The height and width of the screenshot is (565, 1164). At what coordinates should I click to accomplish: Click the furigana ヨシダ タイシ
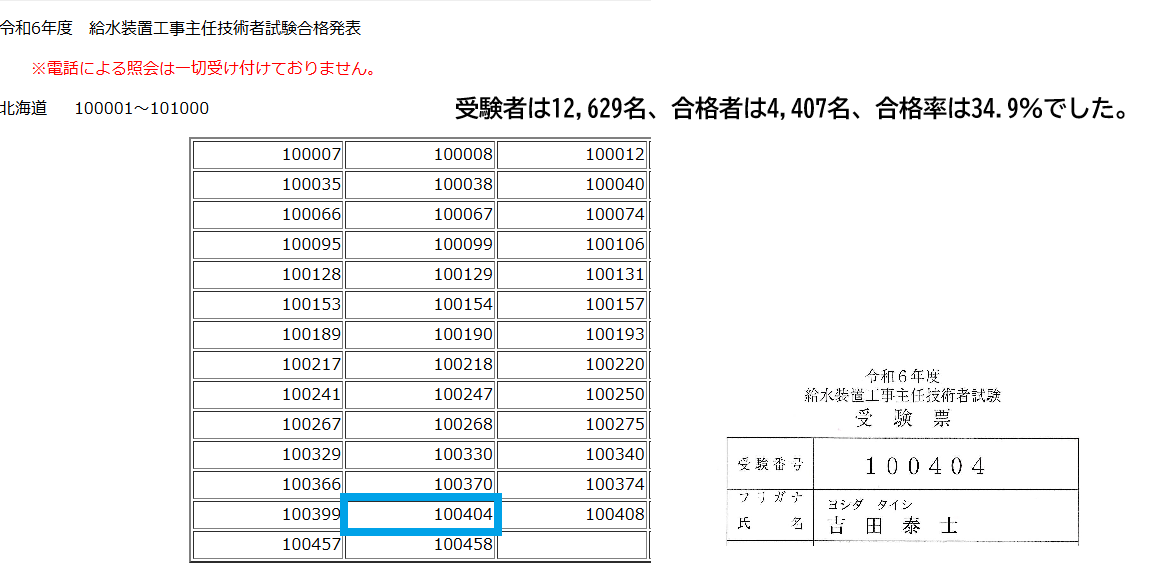pyautogui.click(x=869, y=504)
